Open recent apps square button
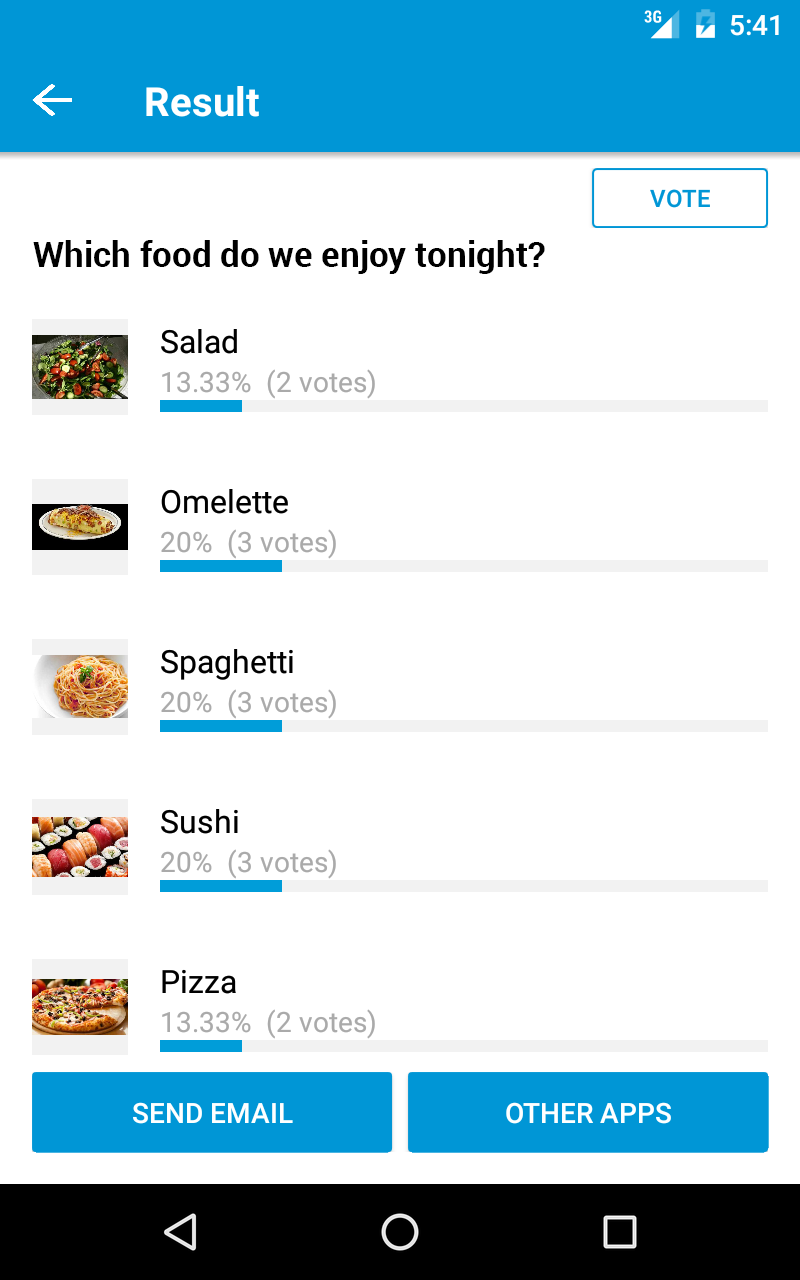This screenshot has width=800, height=1280. point(620,1231)
